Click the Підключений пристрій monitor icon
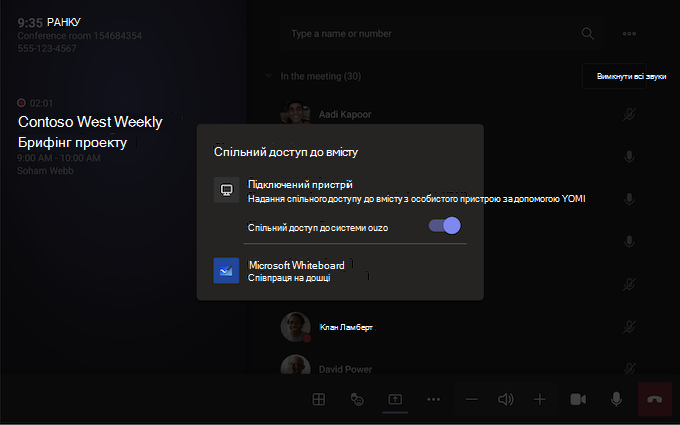Screen dimensions: 680x425 click(x=226, y=190)
